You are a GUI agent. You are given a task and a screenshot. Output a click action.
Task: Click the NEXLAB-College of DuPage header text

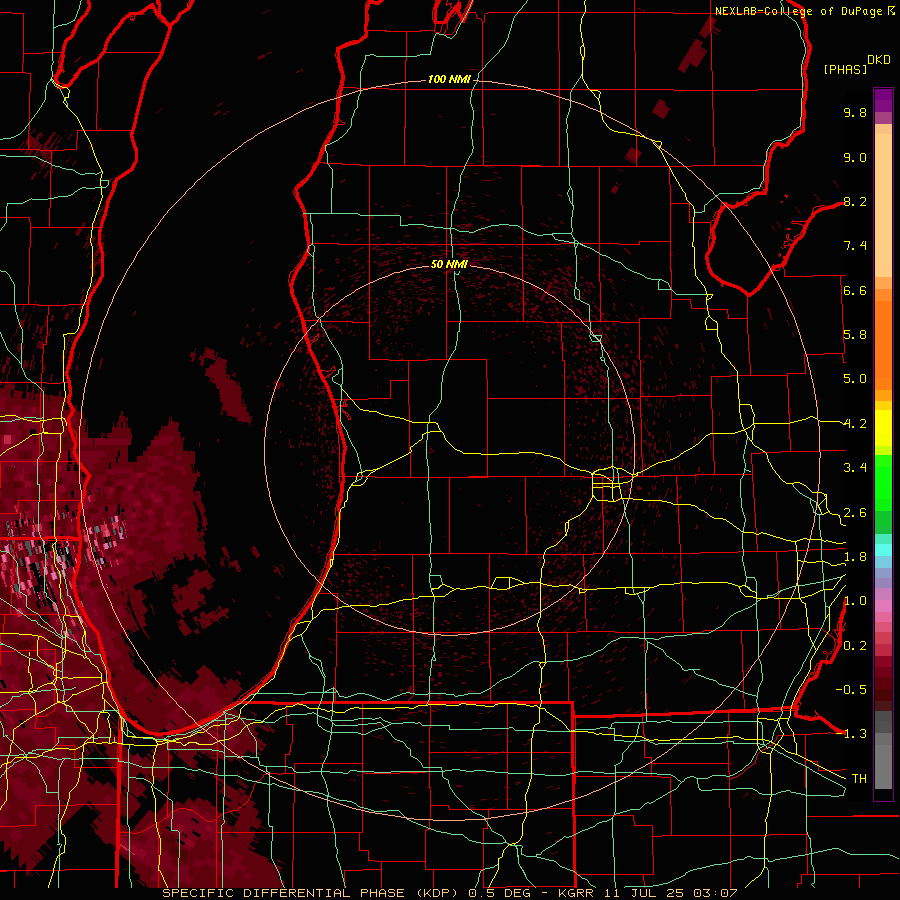click(x=798, y=11)
